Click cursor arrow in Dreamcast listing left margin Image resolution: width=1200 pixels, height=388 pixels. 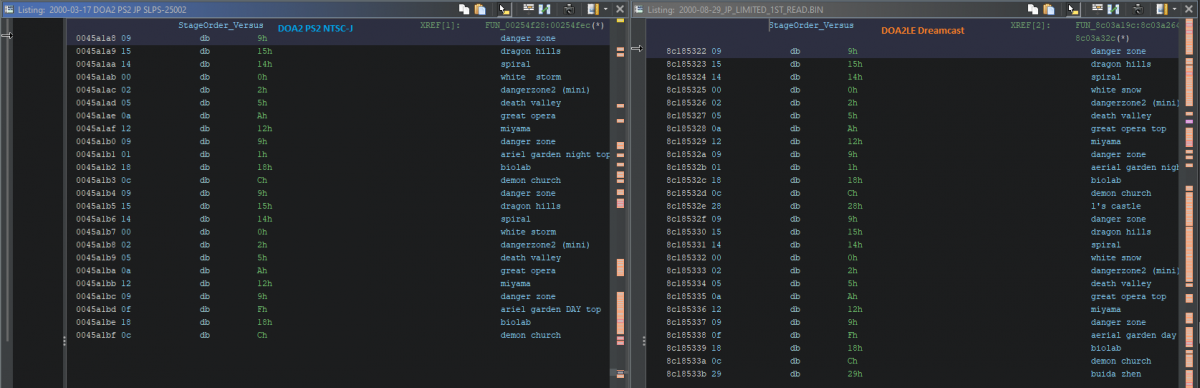pyautogui.click(x=637, y=48)
